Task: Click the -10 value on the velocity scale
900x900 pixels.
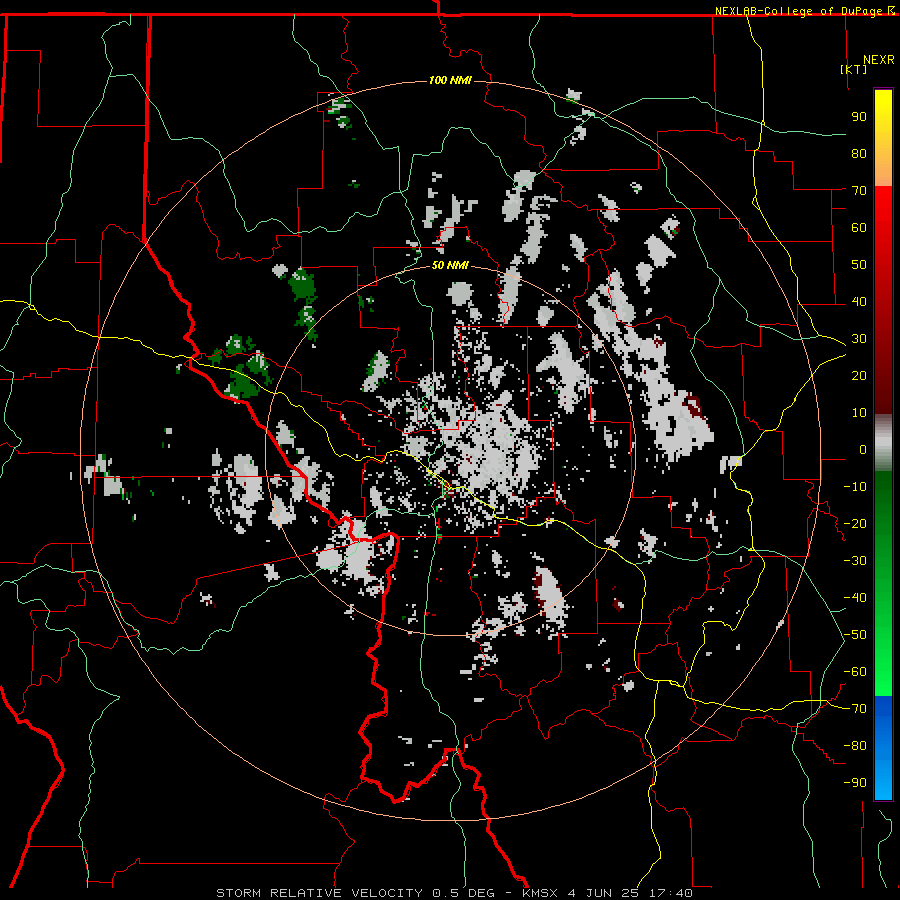Action: point(855,487)
